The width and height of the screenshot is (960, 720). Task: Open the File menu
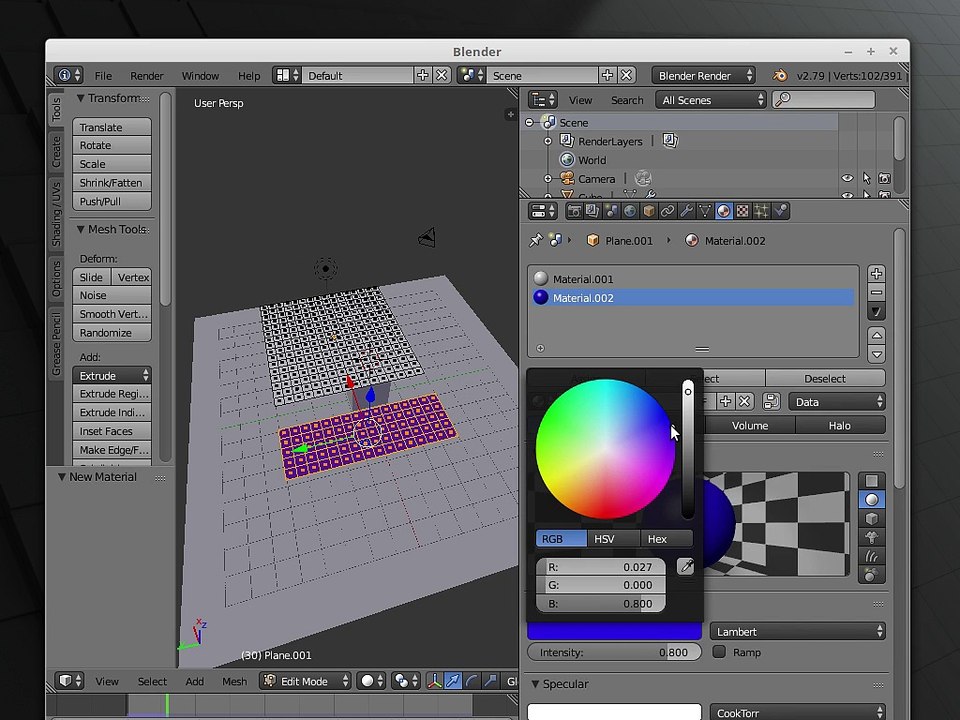(x=103, y=76)
